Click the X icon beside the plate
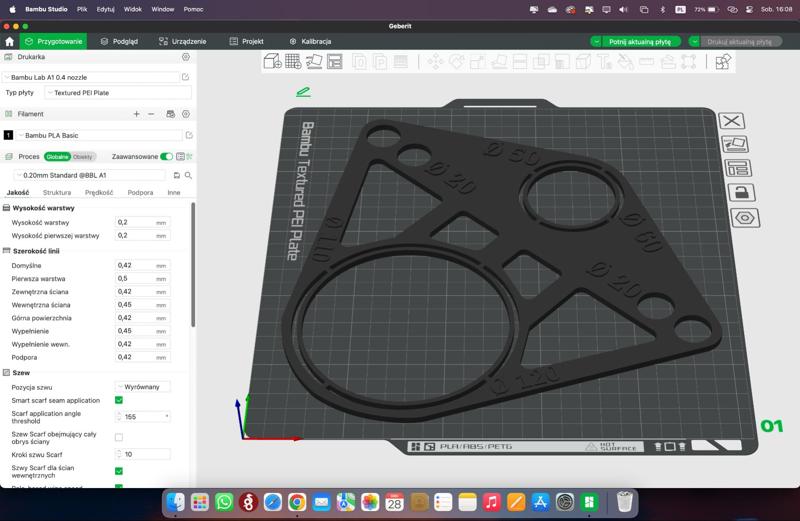Image resolution: width=800 pixels, height=521 pixels. 732,121
